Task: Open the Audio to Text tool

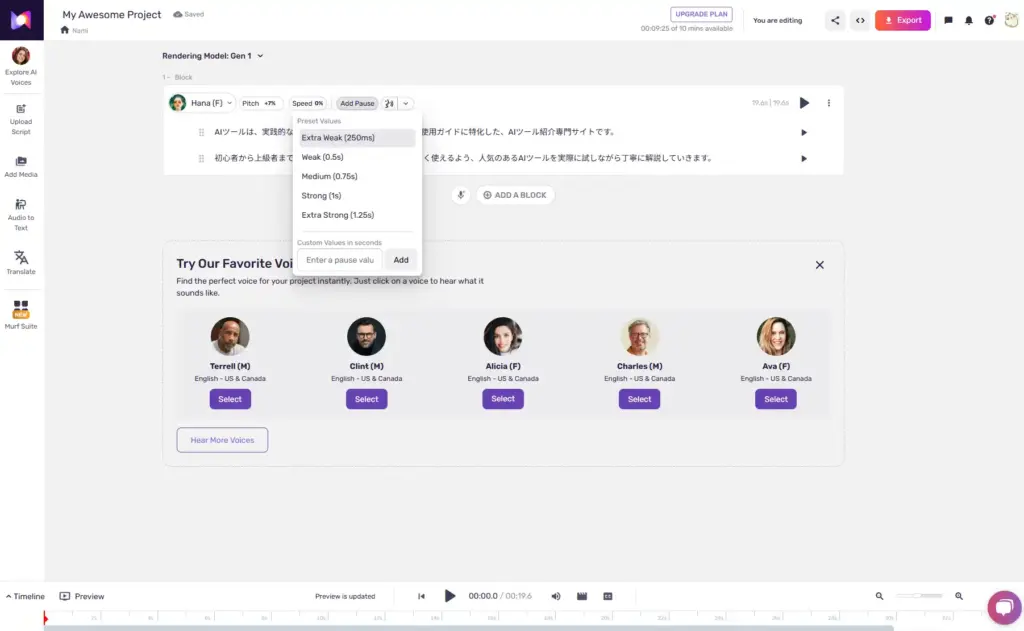Action: point(21,215)
